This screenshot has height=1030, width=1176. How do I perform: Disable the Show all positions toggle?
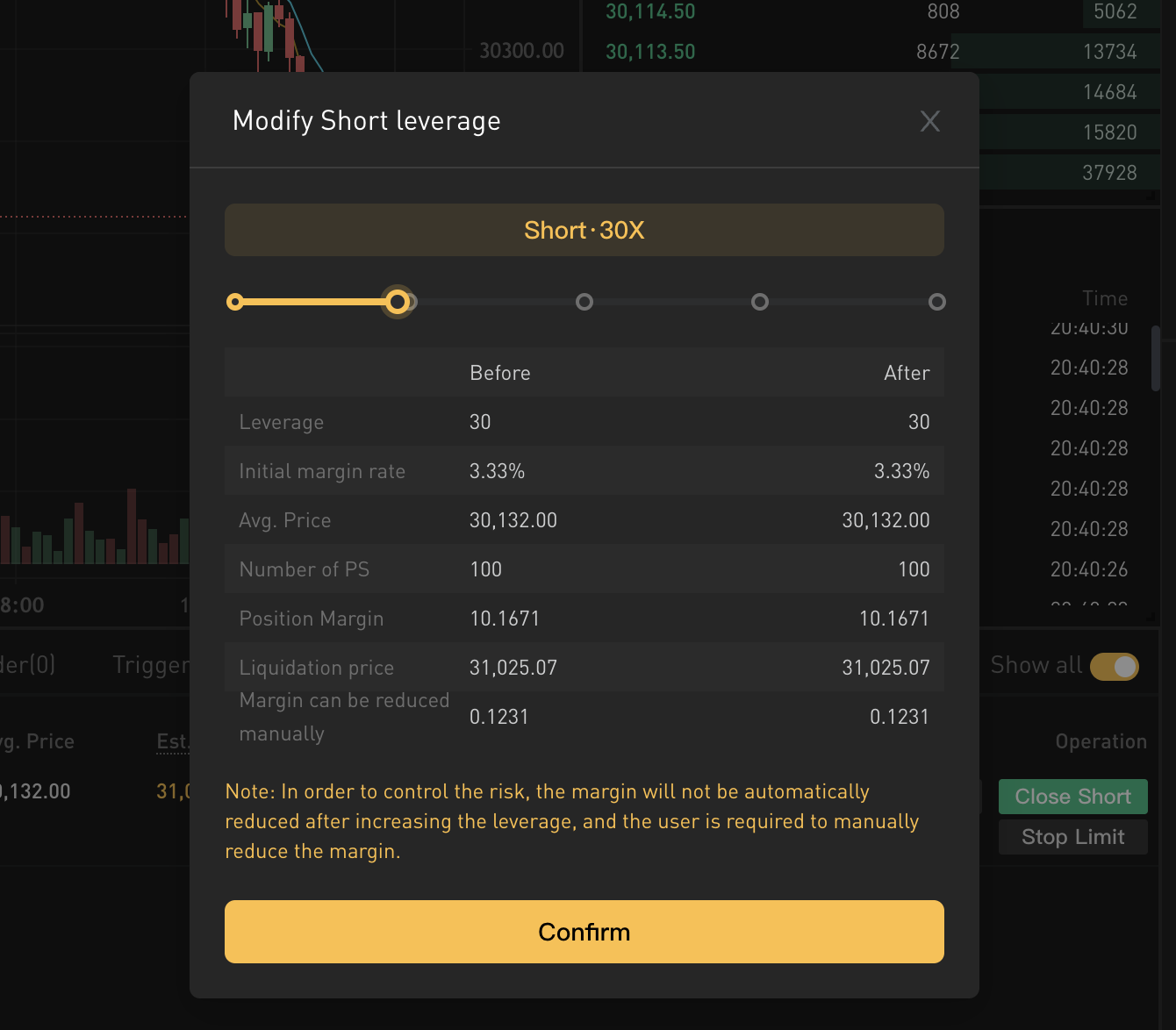point(1114,667)
